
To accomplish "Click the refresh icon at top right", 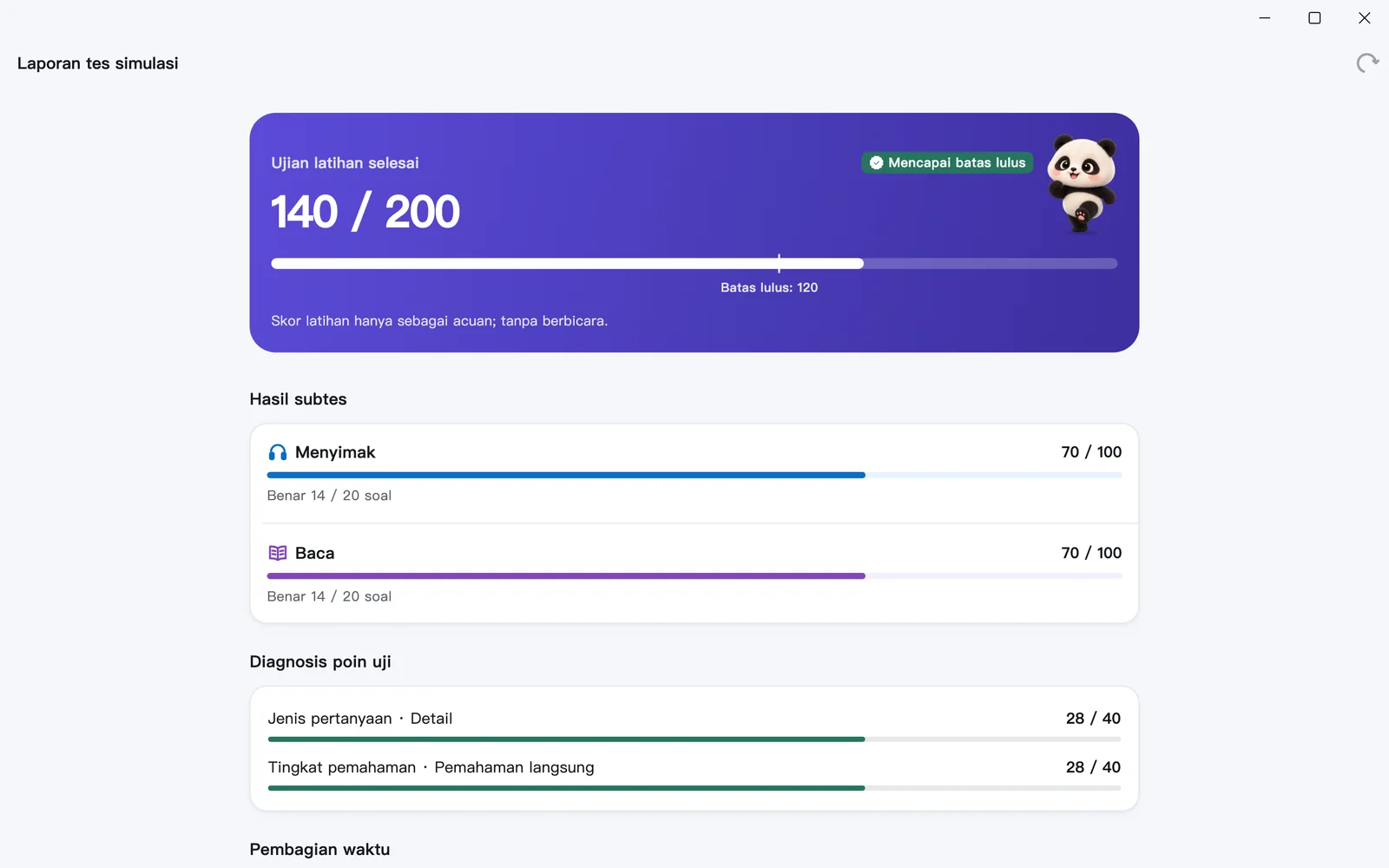I will (1367, 62).
